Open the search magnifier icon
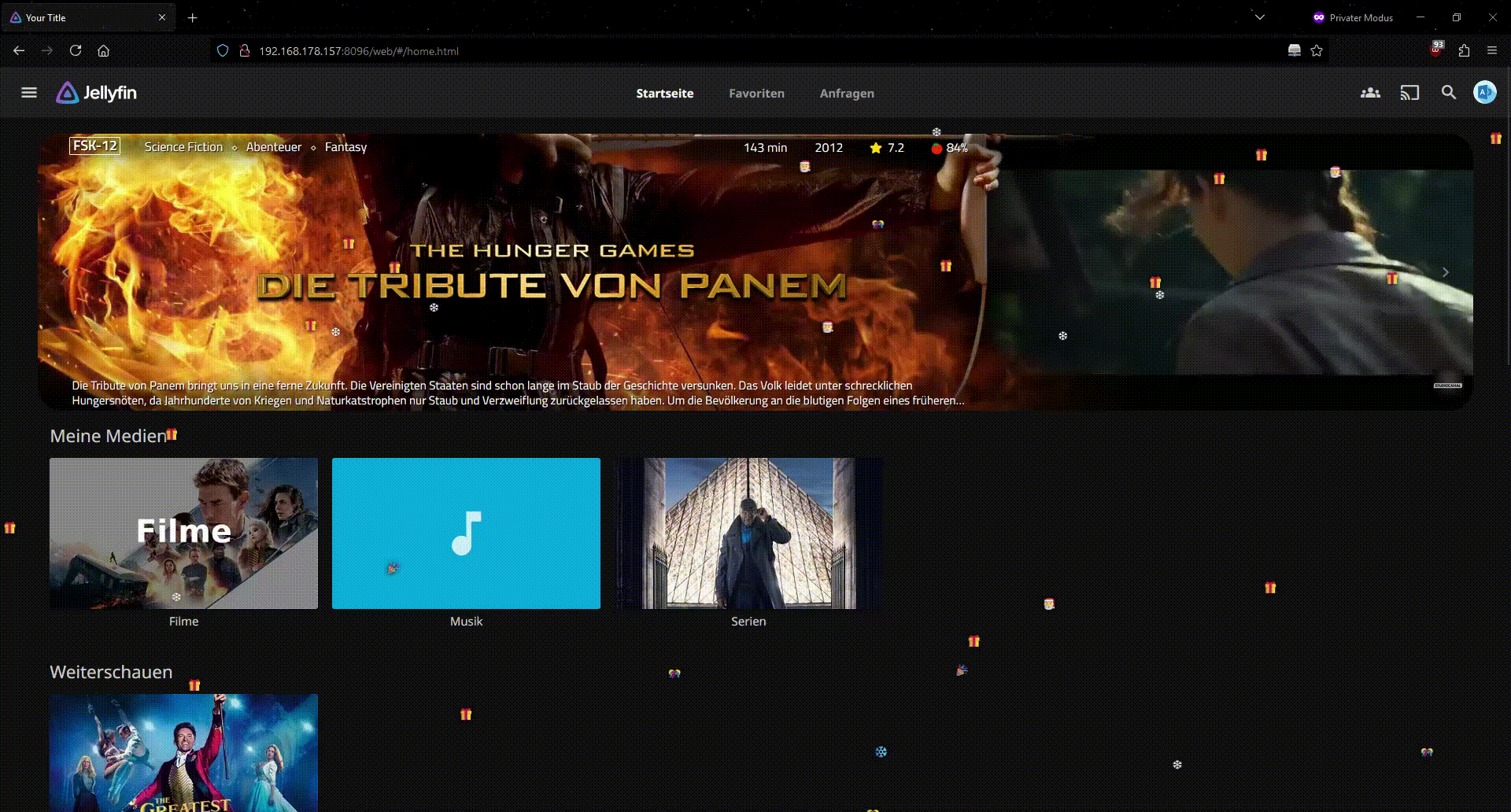Image resolution: width=1511 pixels, height=812 pixels. click(1449, 93)
